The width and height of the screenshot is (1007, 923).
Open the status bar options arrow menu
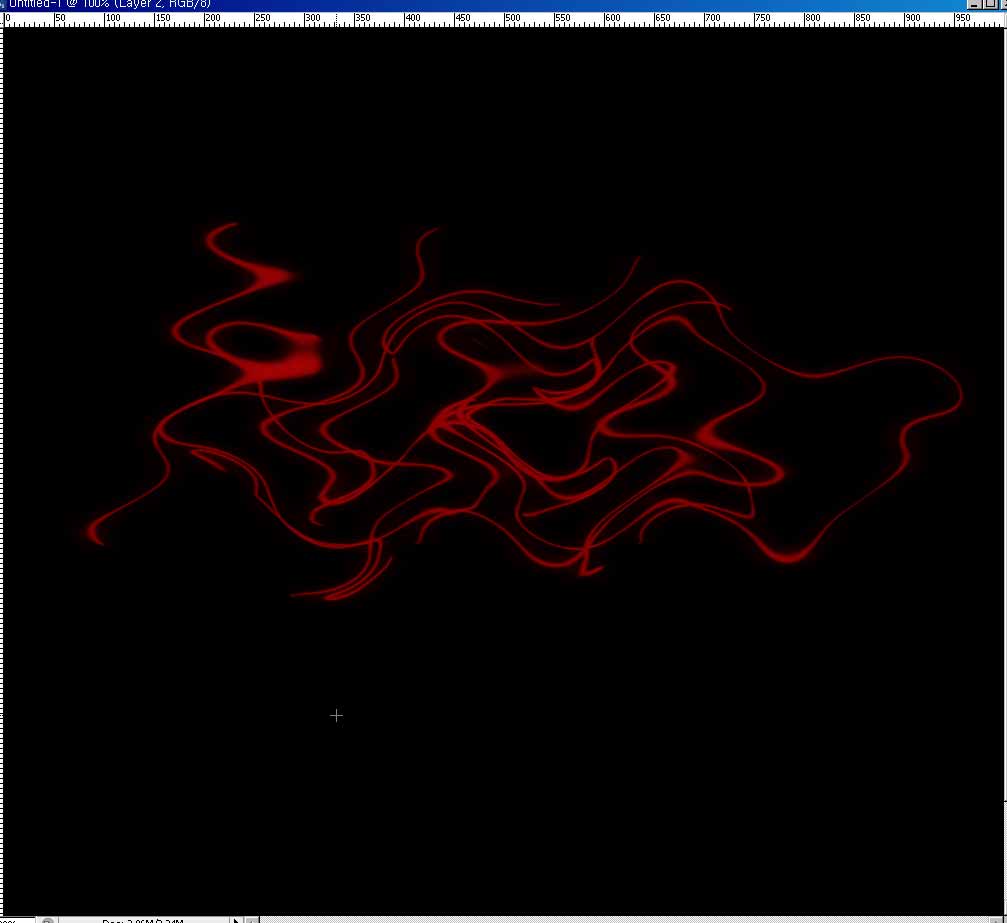(x=236, y=920)
